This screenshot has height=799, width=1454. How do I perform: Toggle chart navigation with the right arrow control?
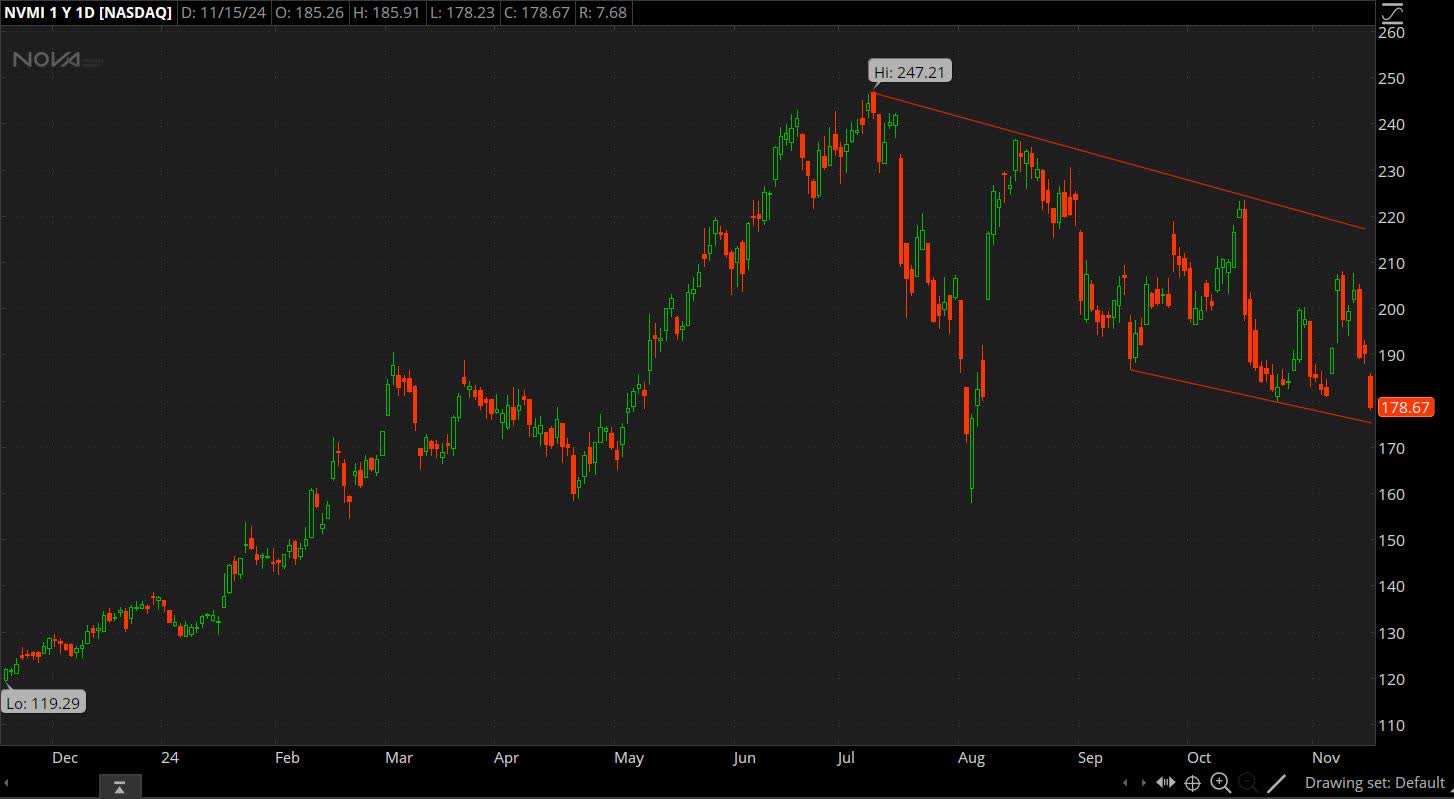(1145, 783)
